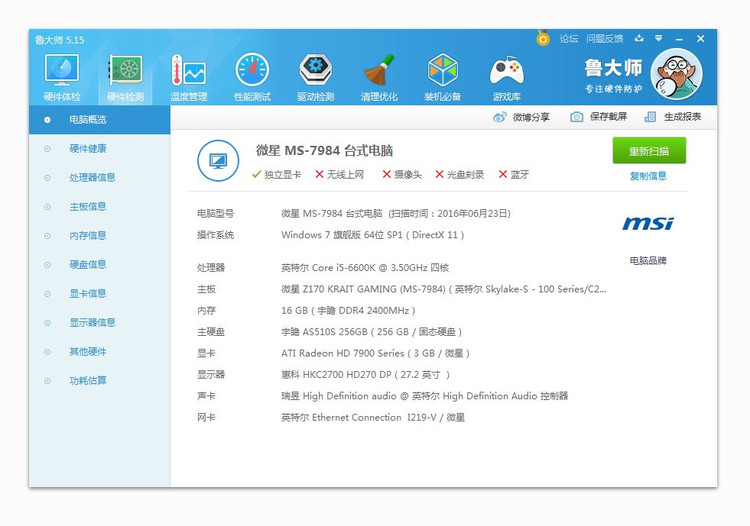Open 装机必备 essential software box icon
The image size is (750, 526).
point(442,71)
